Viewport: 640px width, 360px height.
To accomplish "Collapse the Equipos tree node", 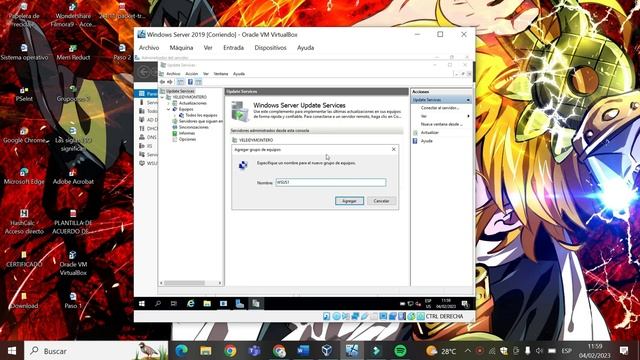I will tap(168, 109).
